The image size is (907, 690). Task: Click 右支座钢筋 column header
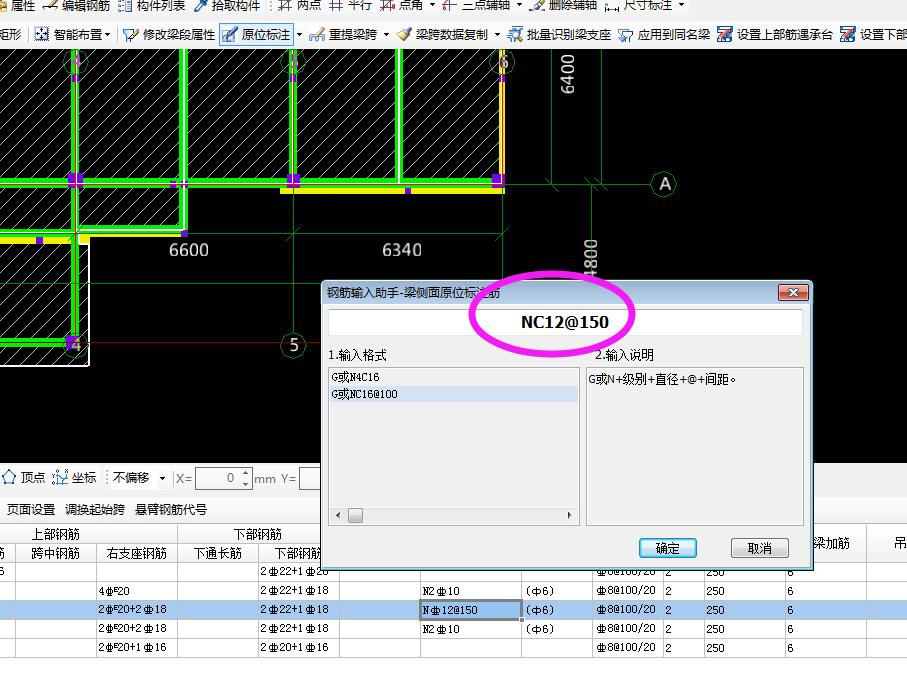(137, 554)
